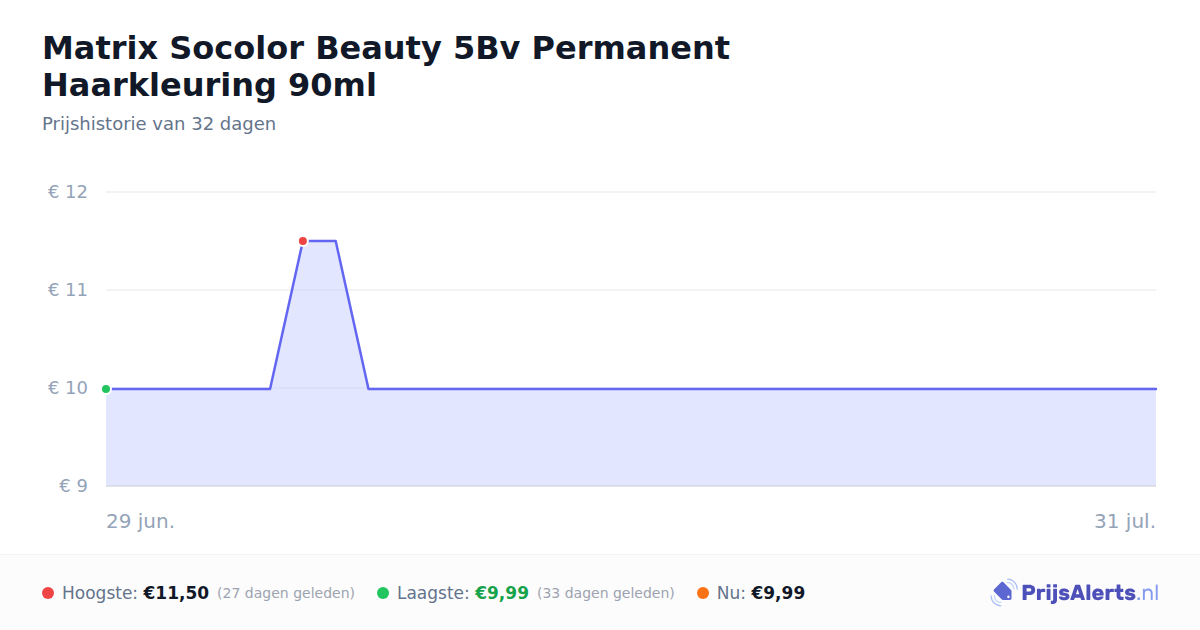The image size is (1200, 630).
Task: Click the PrijsAlerts price tag logo icon
Action: [1003, 593]
